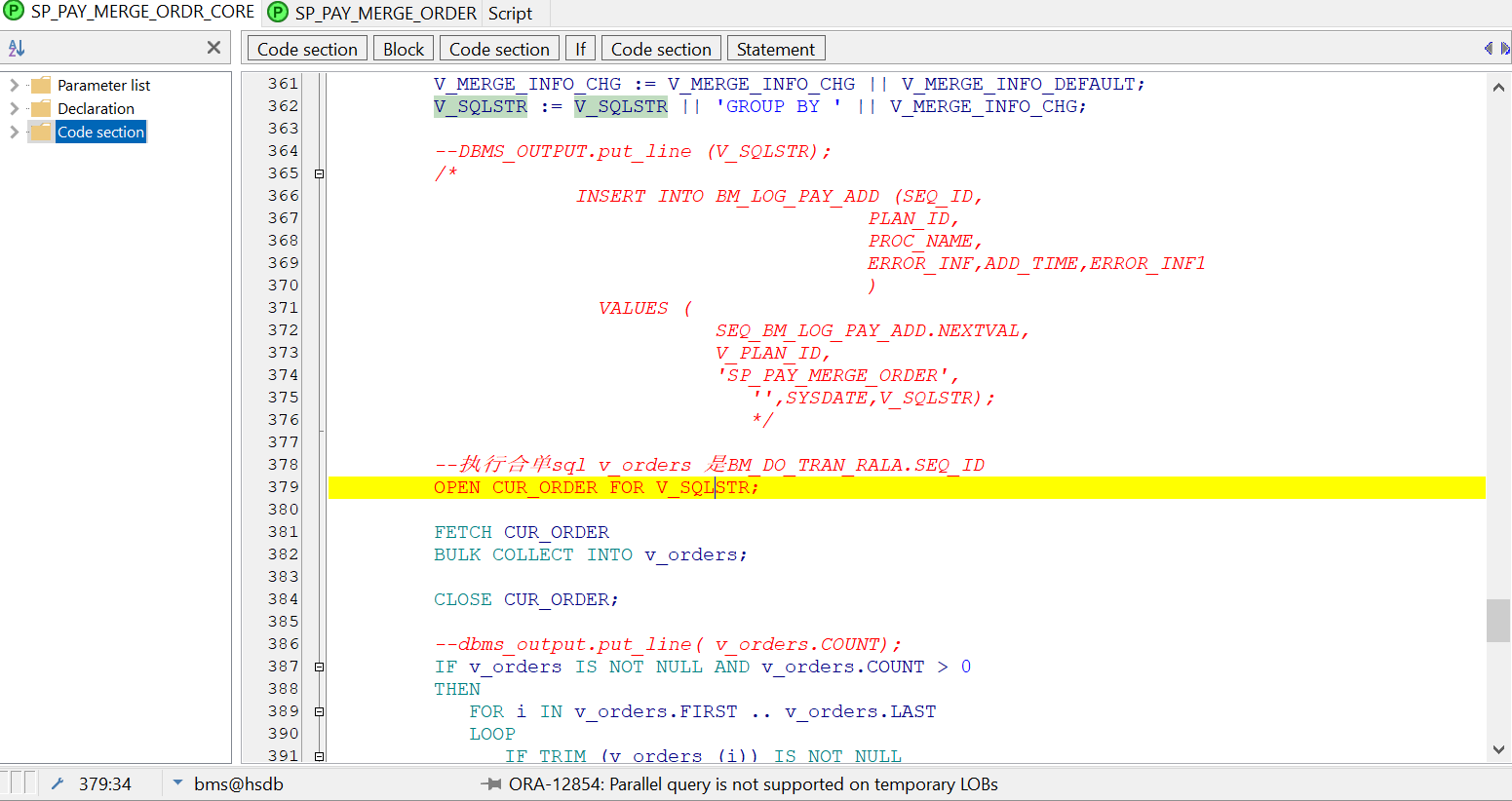Expand the Code section tree node
Screen dimensions: 1512x801
[14, 132]
